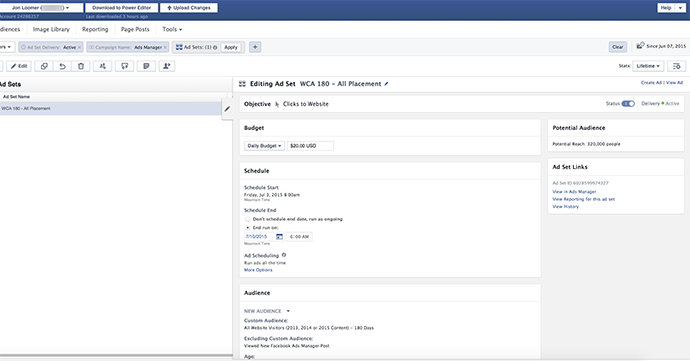The image size is (690, 361).
Task: Click the Duplicate ad set icon
Action: pos(44,66)
